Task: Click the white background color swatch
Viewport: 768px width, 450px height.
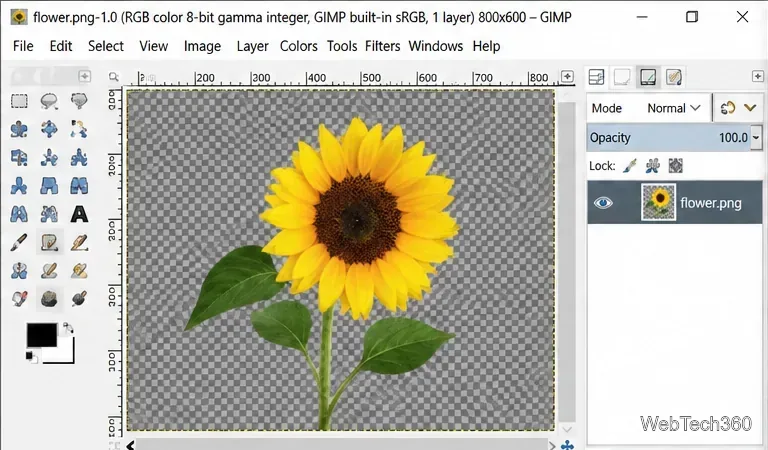Action: point(66,354)
